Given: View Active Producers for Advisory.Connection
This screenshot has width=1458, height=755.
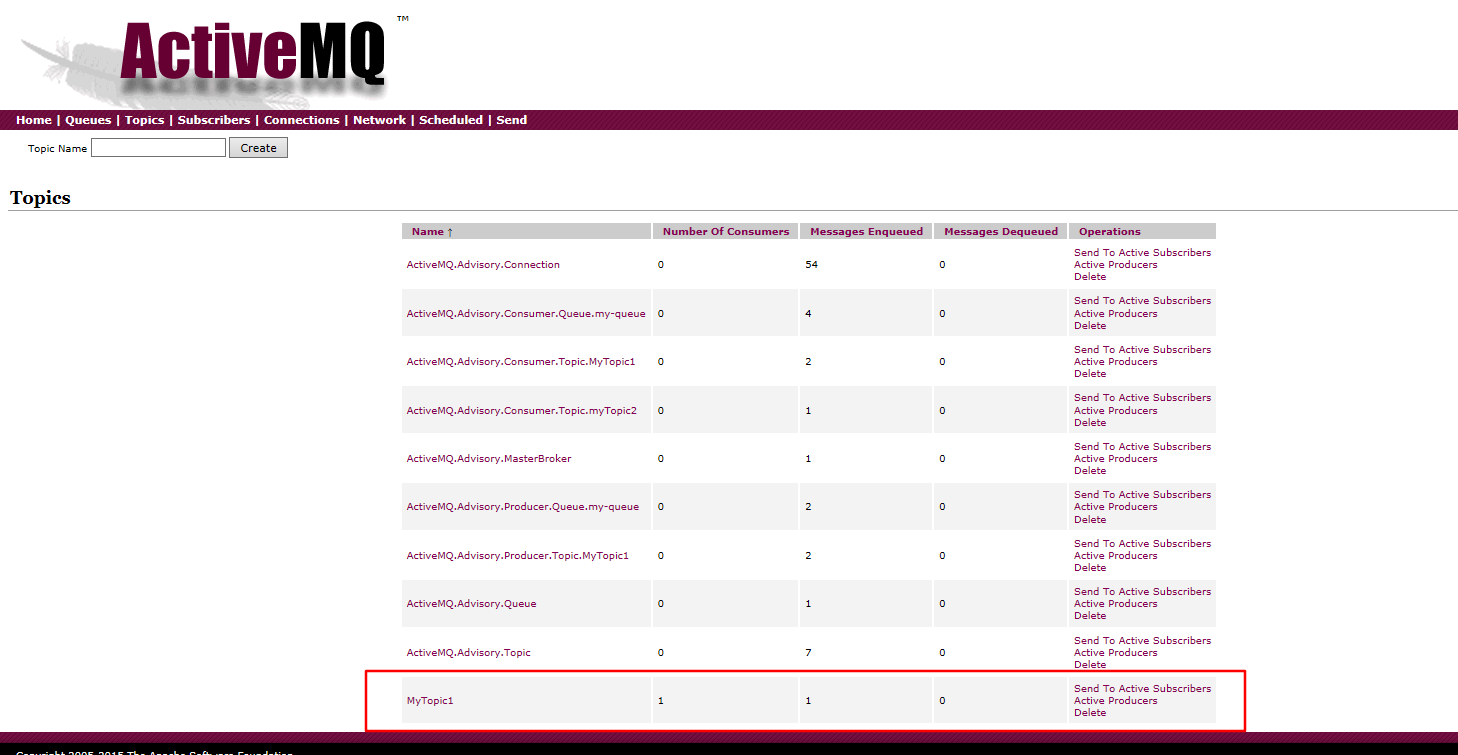Looking at the screenshot, I should click(x=1115, y=265).
